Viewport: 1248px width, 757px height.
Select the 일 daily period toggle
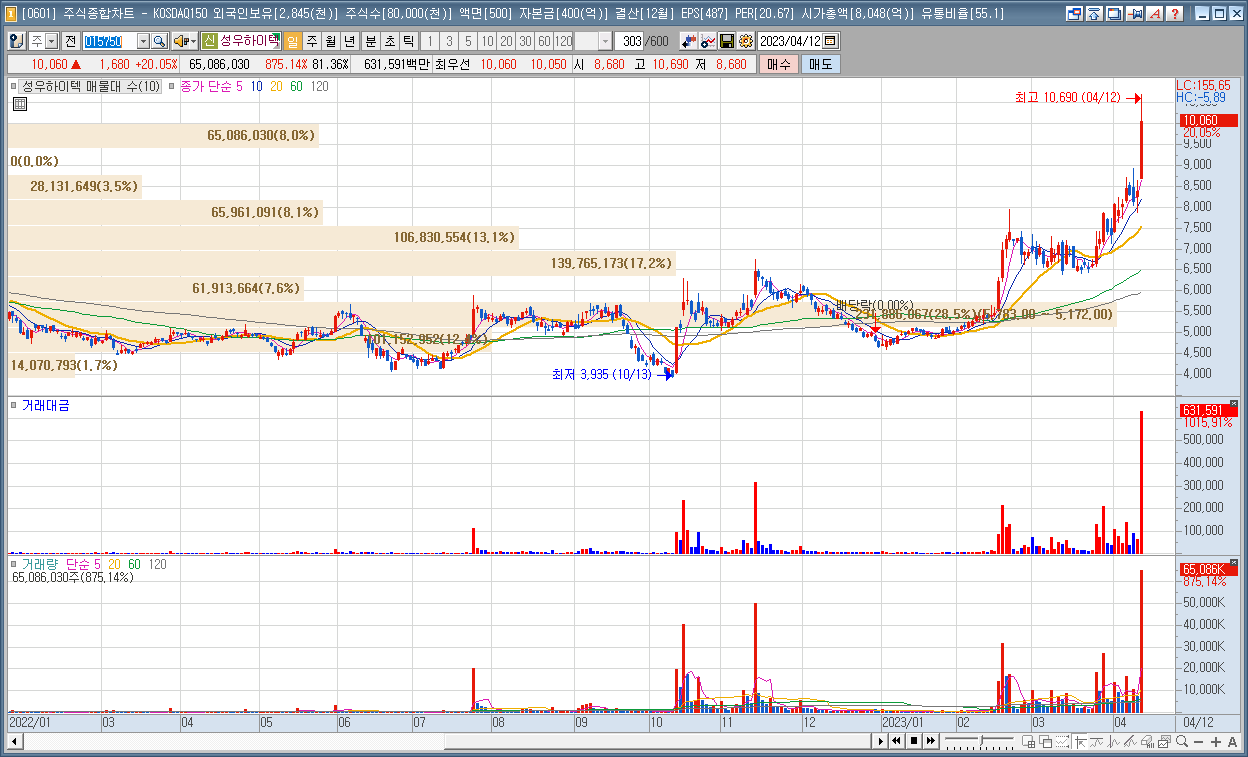pyautogui.click(x=292, y=41)
